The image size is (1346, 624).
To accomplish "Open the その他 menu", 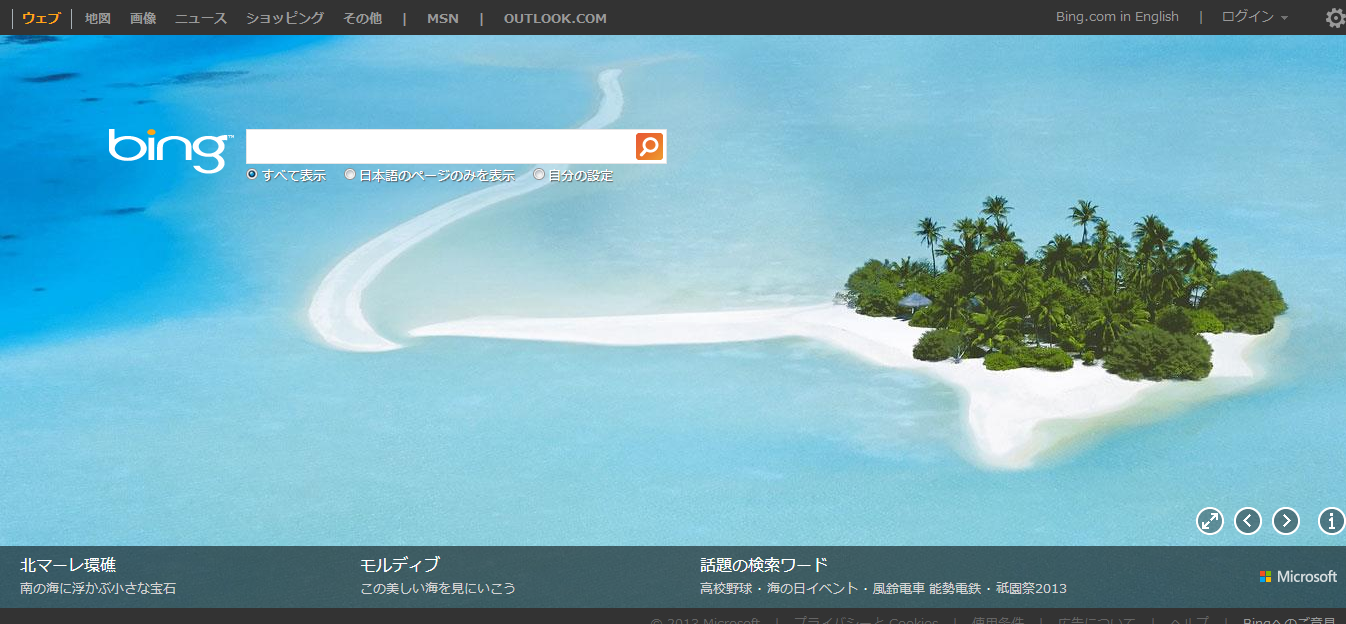I will 362,18.
